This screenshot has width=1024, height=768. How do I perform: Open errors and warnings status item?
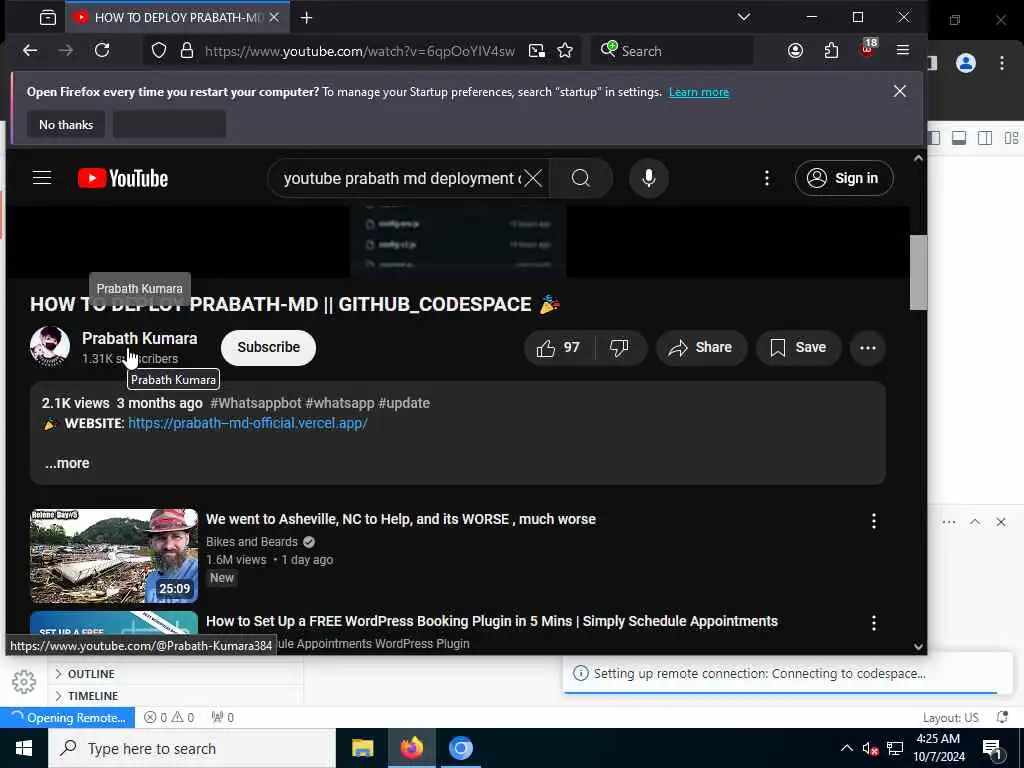pyautogui.click(x=169, y=718)
